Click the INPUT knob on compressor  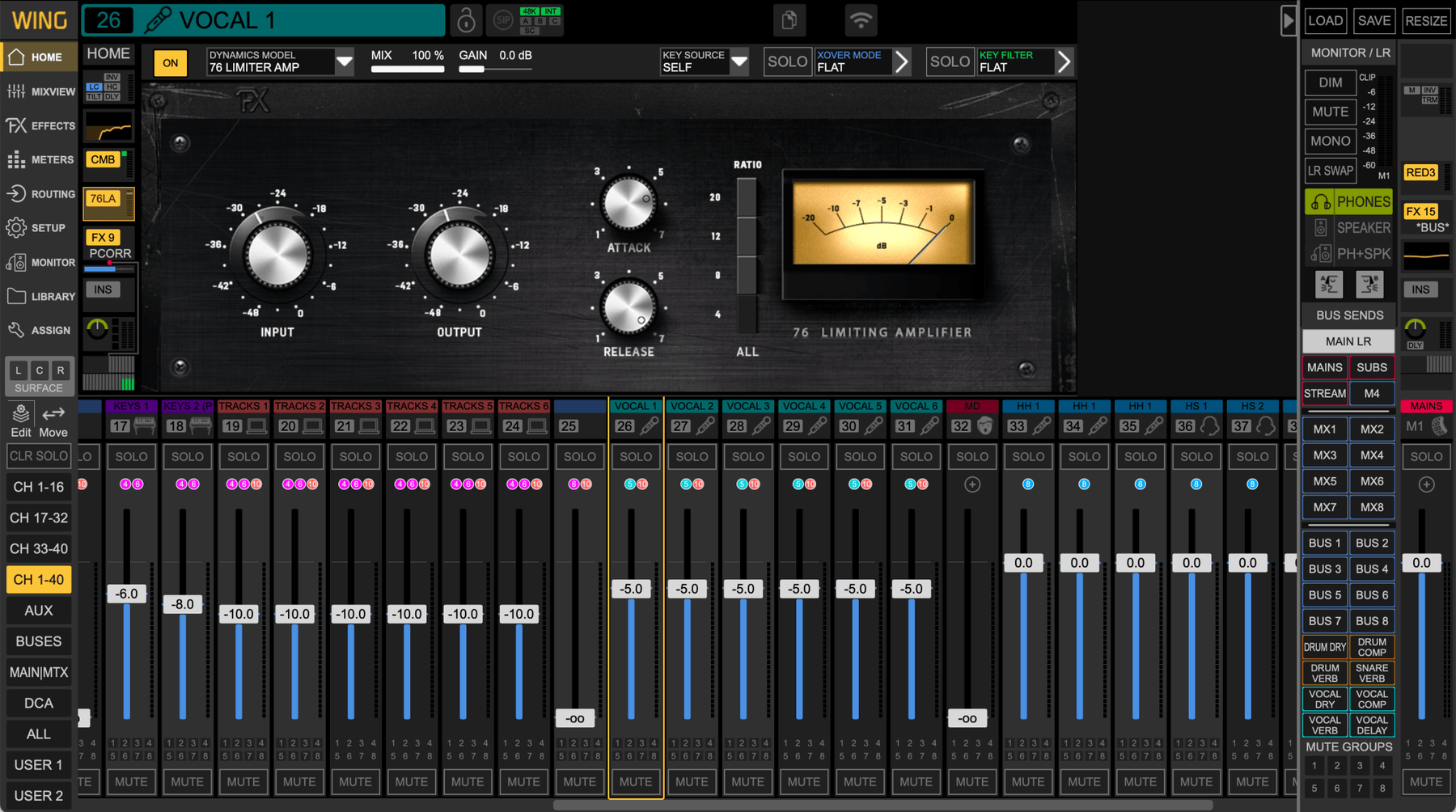tap(277, 255)
